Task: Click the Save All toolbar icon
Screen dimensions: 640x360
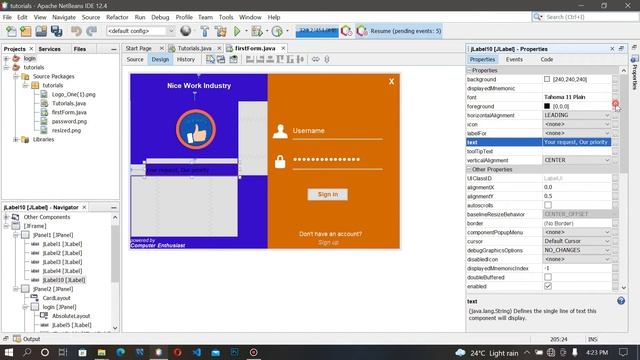Action: (x=56, y=31)
